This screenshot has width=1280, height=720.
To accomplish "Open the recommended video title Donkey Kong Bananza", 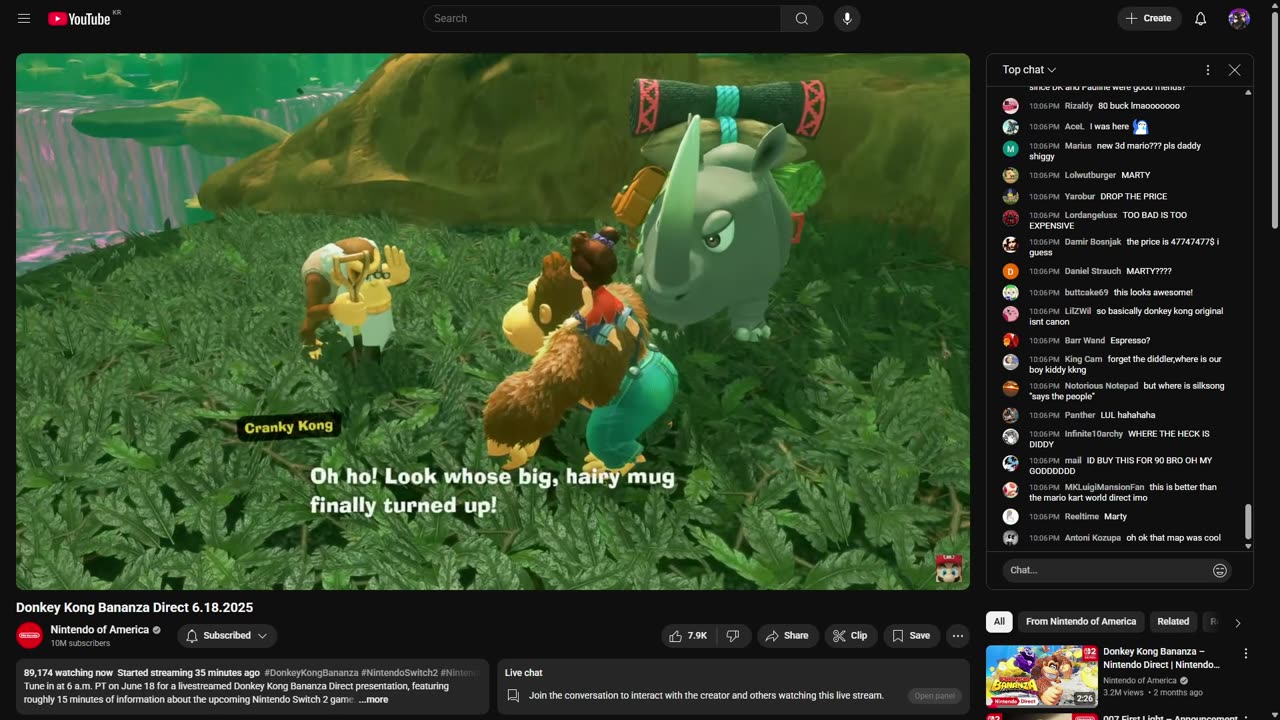I will (x=1162, y=658).
